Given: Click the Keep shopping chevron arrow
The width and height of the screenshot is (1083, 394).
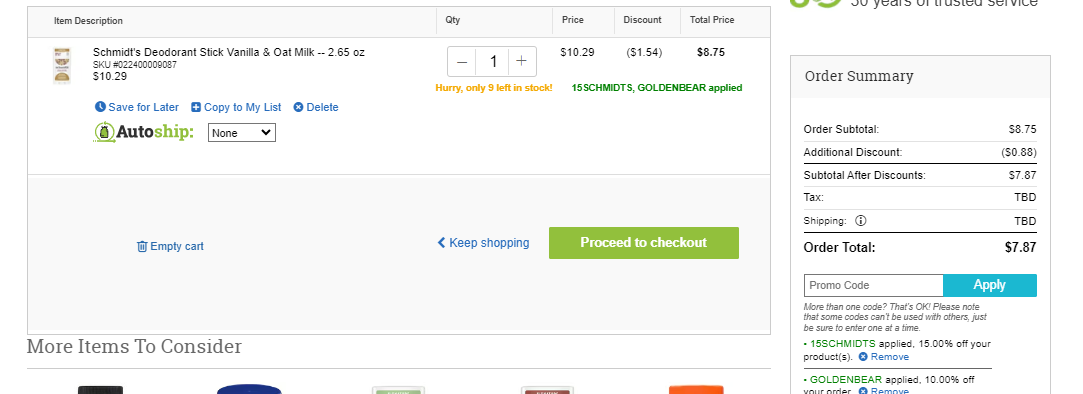Looking at the screenshot, I should click(441, 243).
